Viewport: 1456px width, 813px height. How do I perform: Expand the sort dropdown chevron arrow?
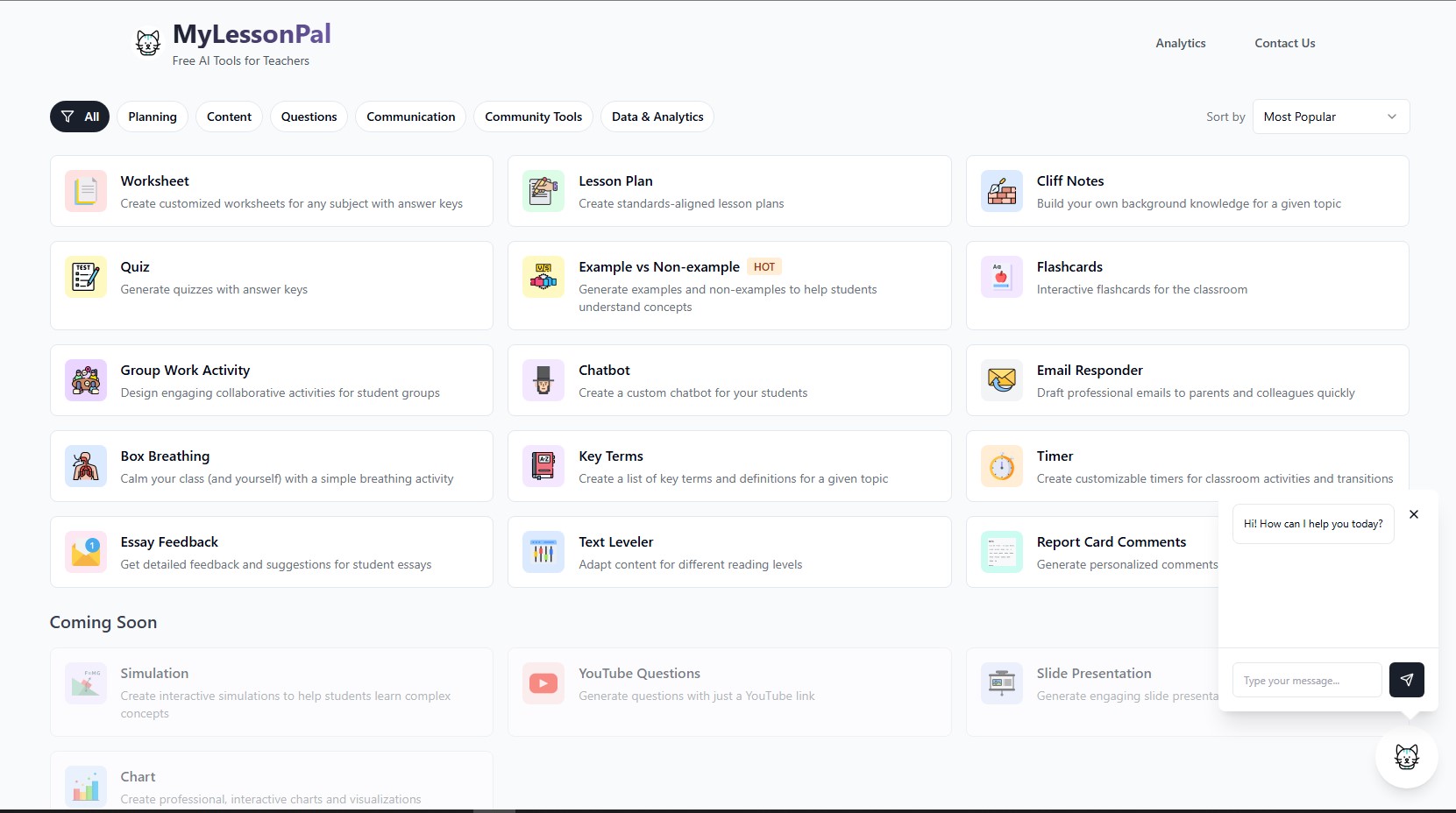(x=1391, y=117)
